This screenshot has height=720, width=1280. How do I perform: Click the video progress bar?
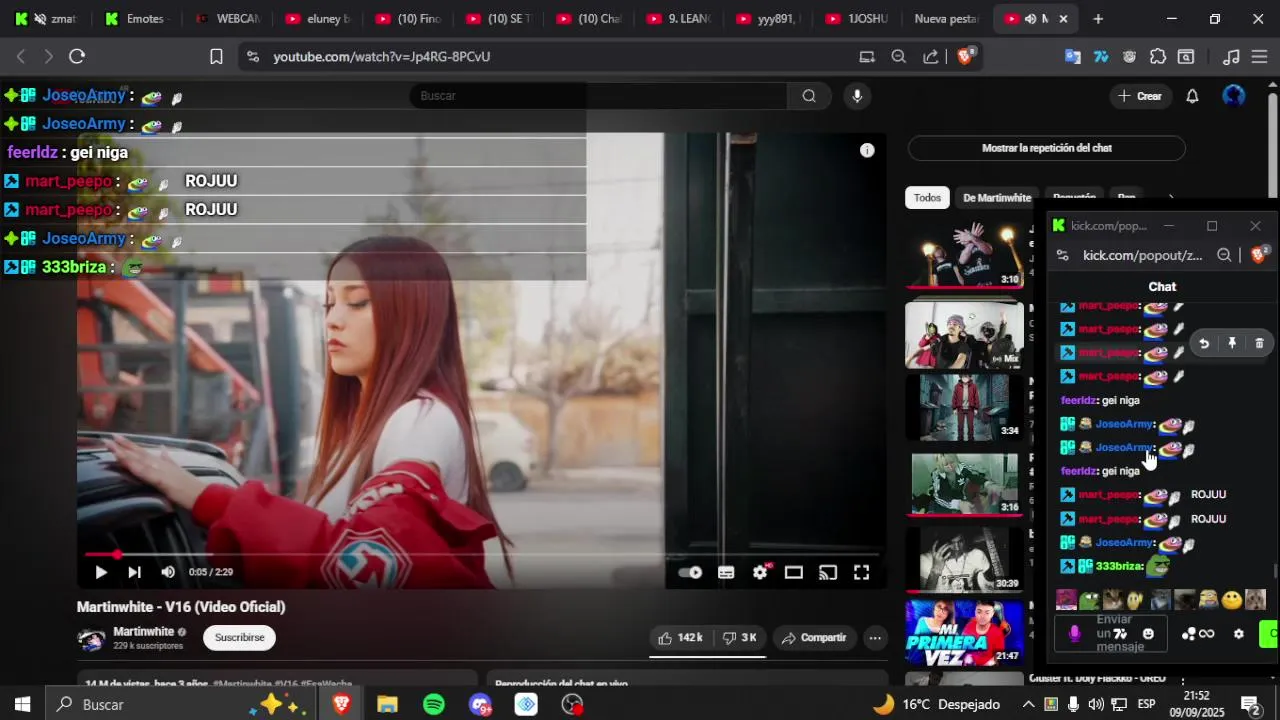click(482, 554)
